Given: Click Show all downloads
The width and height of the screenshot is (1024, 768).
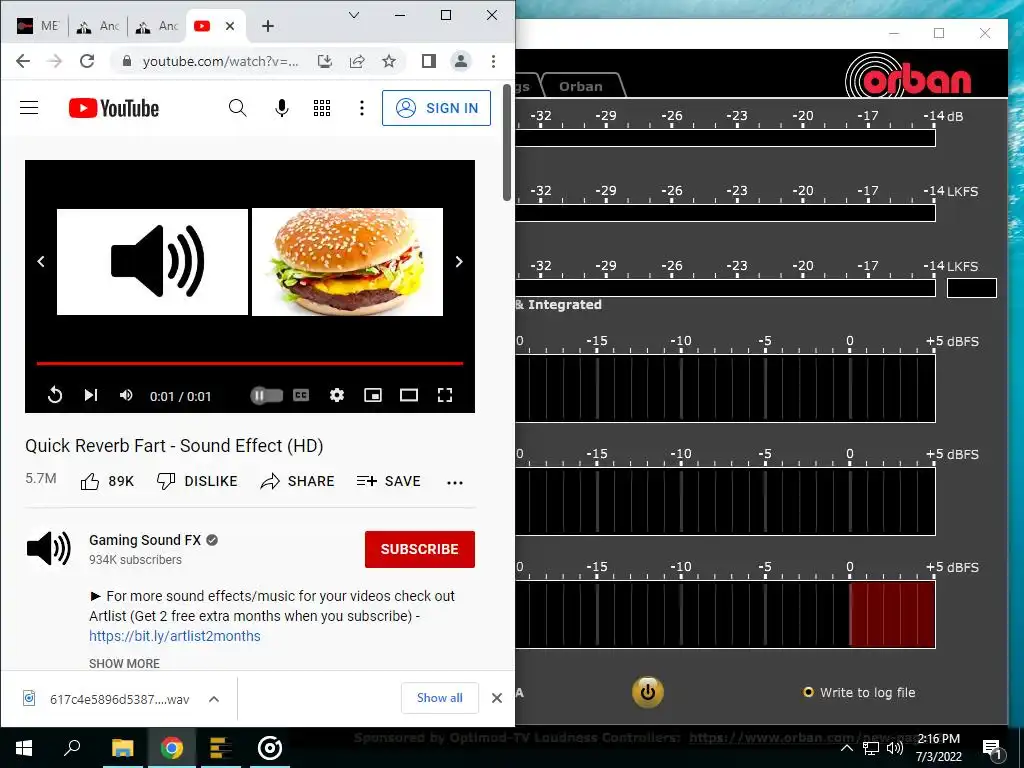Looking at the screenshot, I should (440, 698).
